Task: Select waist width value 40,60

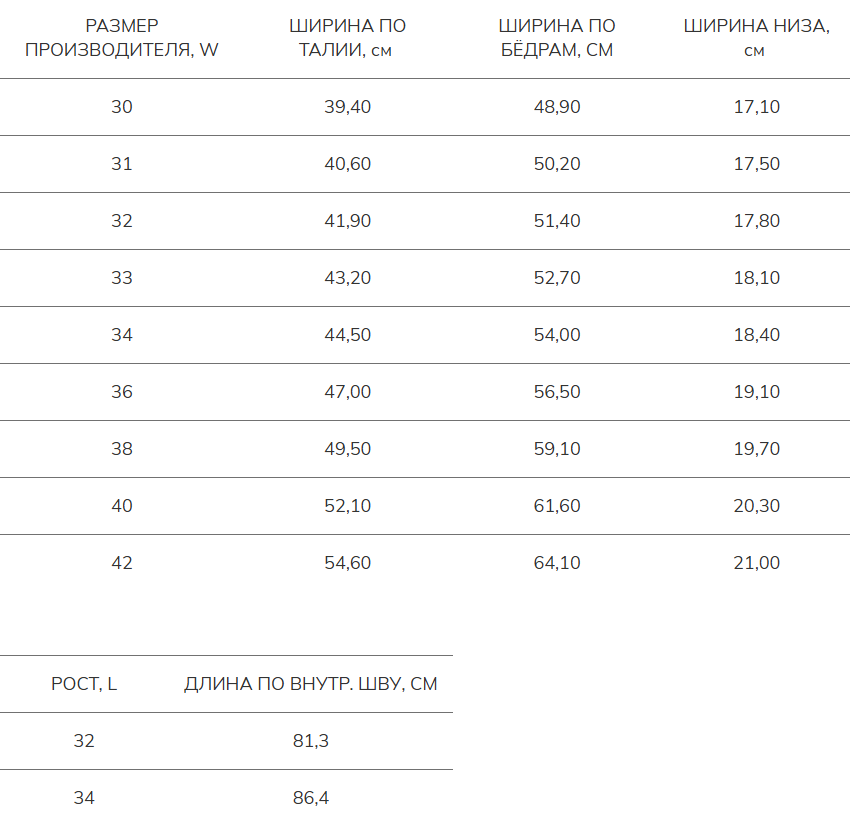Action: pos(347,164)
